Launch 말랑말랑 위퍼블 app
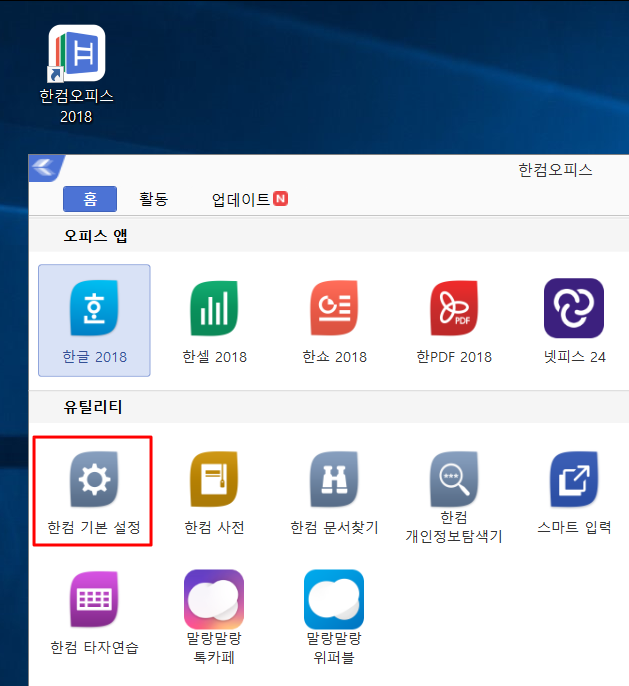This screenshot has width=629, height=686. [x=334, y=600]
